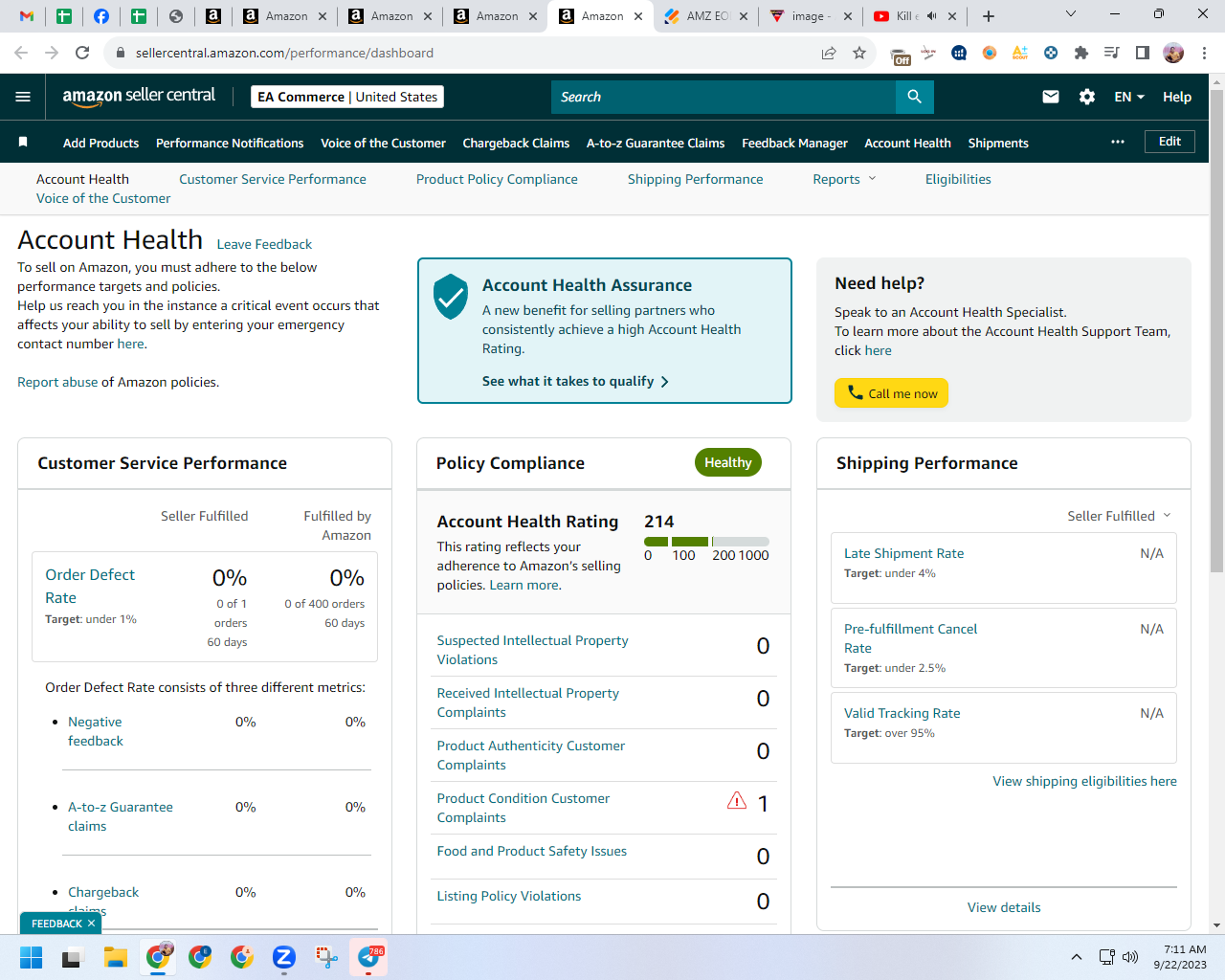Open the browser side panel icon
The height and width of the screenshot is (980, 1225).
1143,53
